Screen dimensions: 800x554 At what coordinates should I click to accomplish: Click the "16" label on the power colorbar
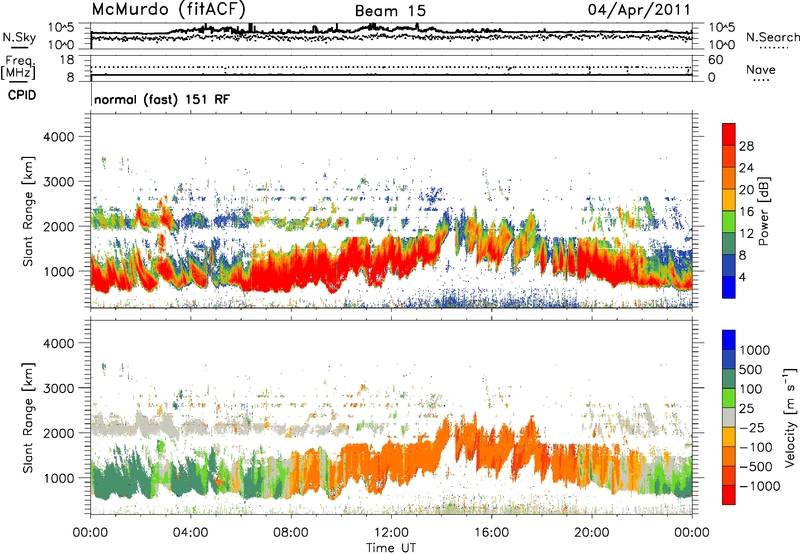(746, 212)
